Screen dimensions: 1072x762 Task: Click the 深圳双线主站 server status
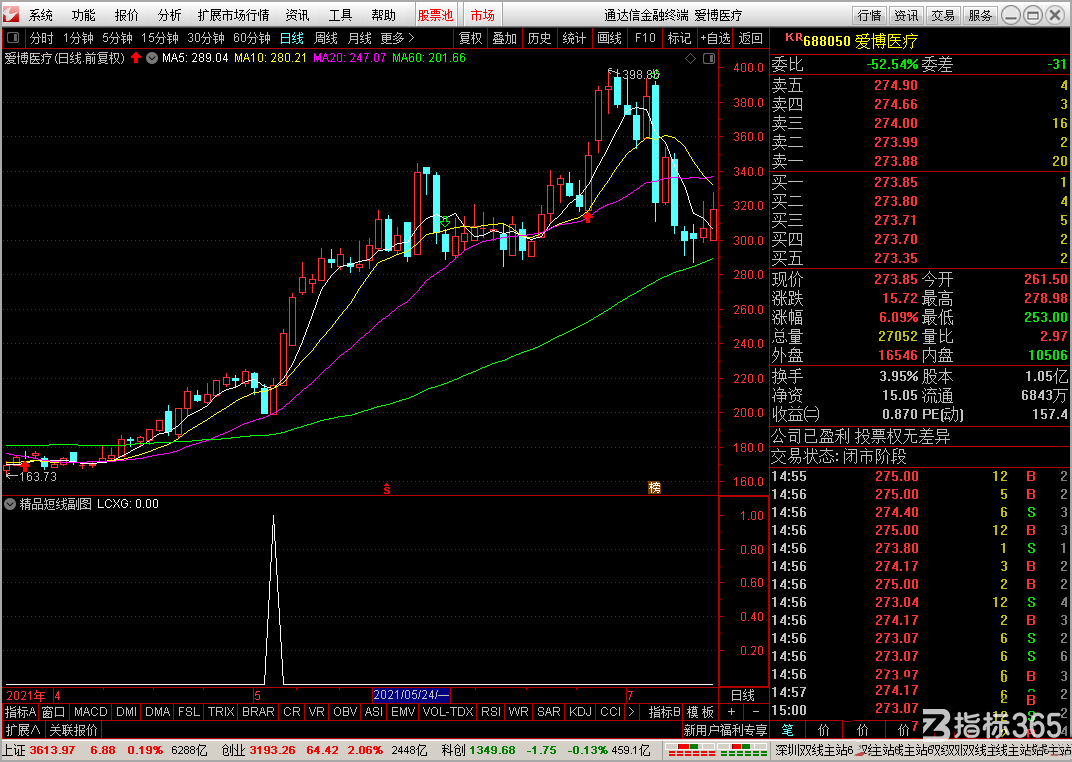(x=814, y=750)
